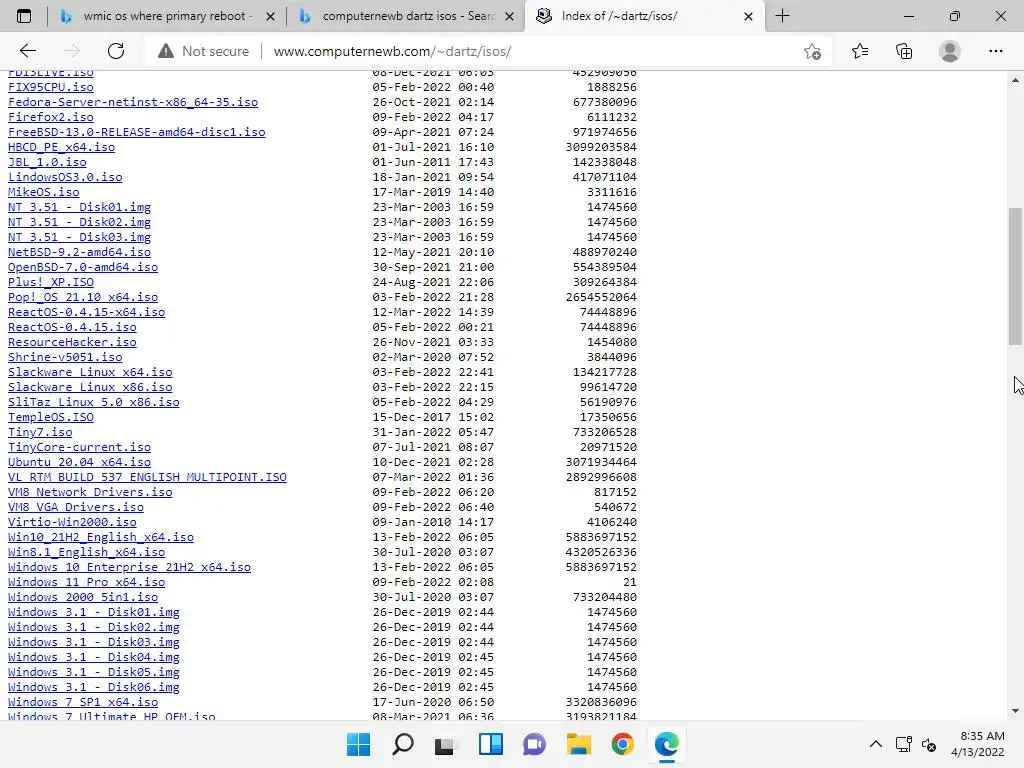Open Virtio-Win2000.iso link
1024x768 pixels.
72,522
